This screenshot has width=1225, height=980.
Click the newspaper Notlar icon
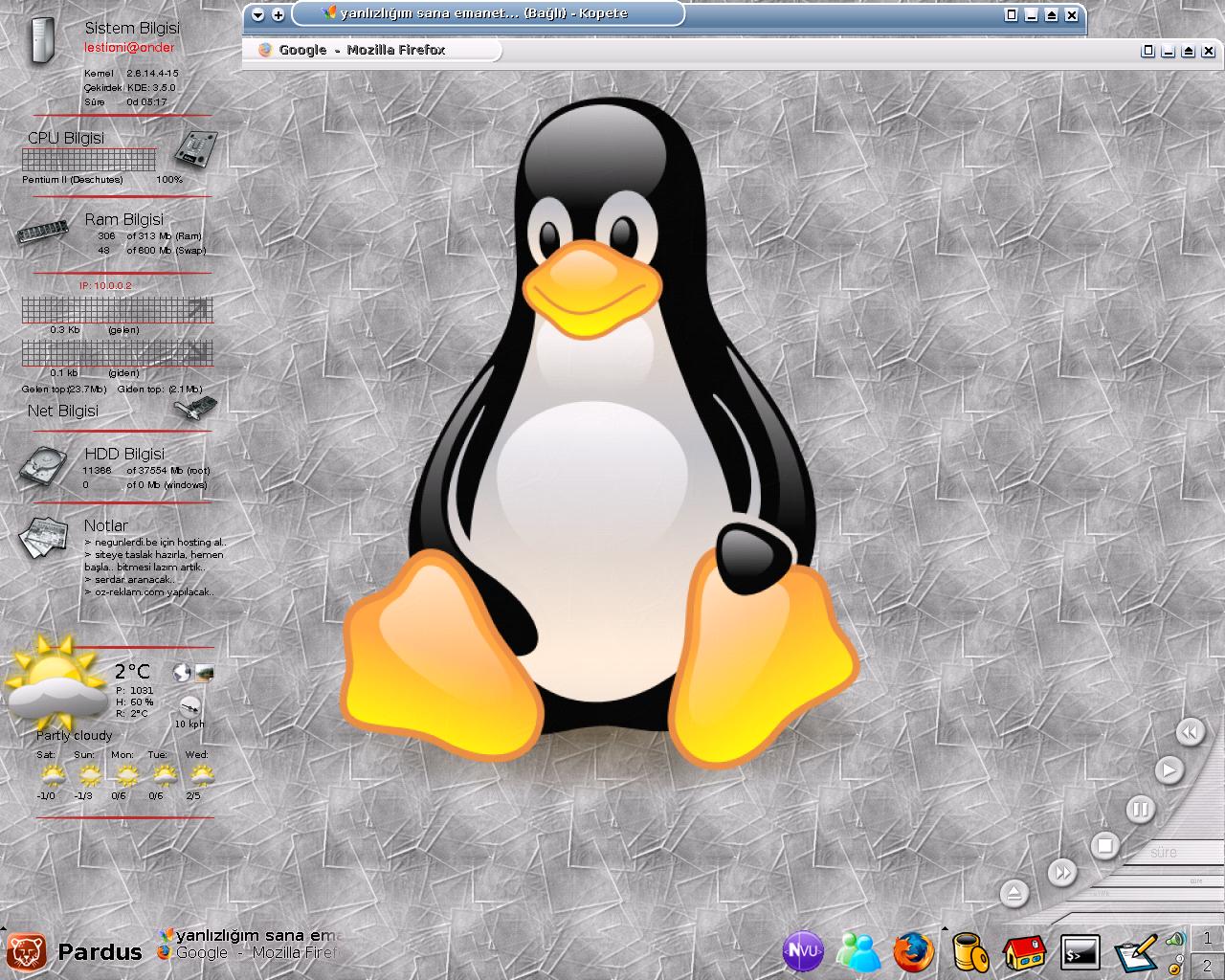(44, 538)
